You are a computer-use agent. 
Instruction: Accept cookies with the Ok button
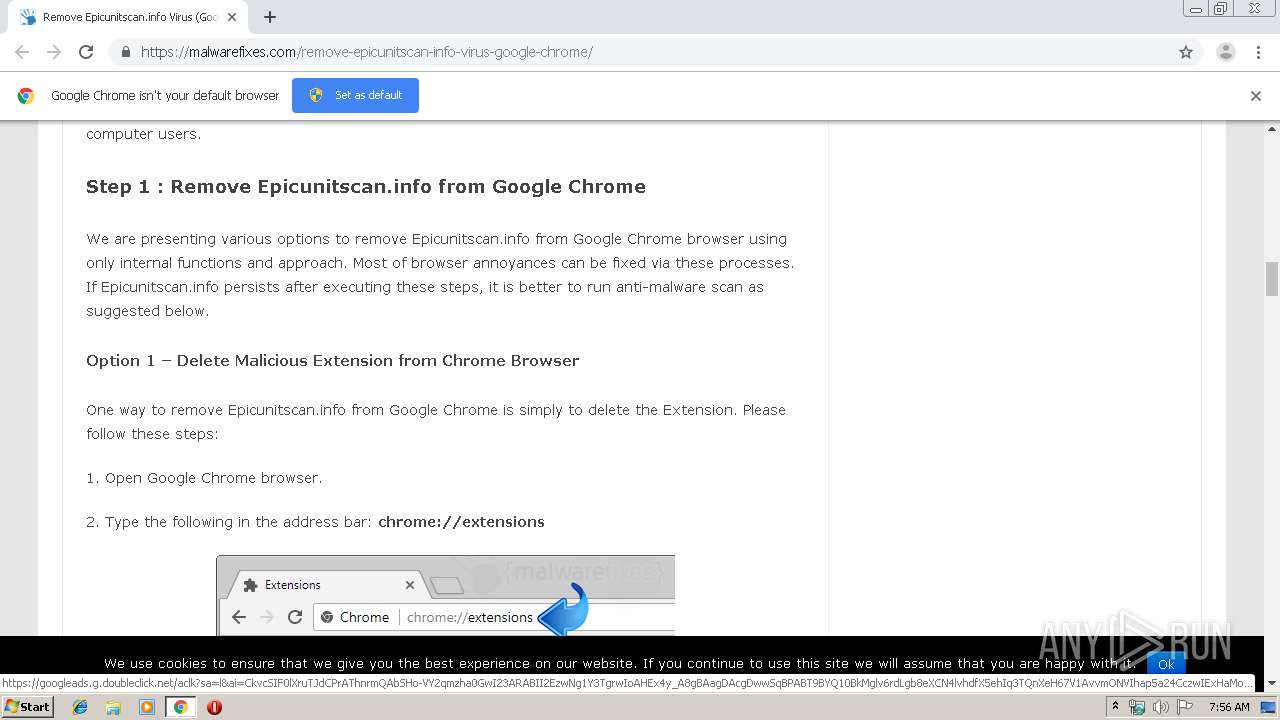(1166, 664)
